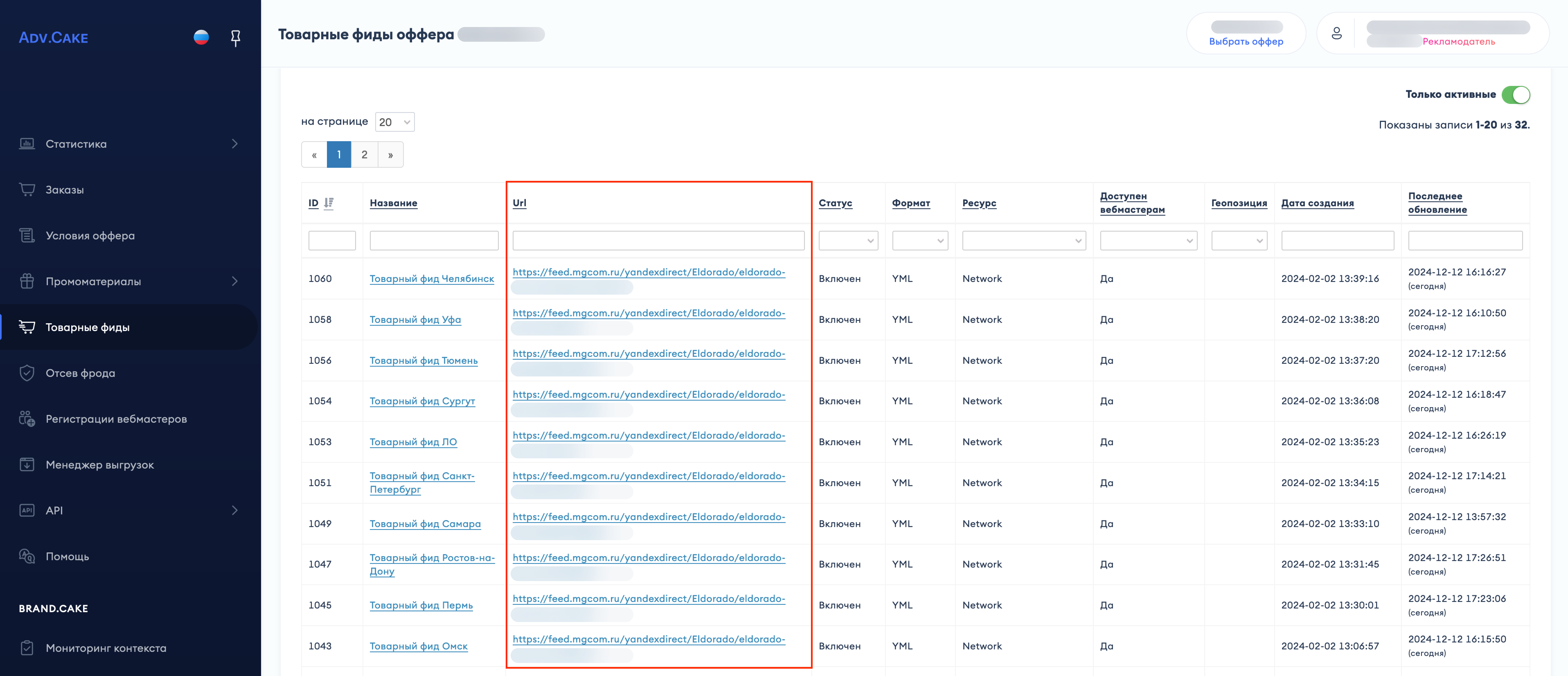Expand the Промоматериалы menu chevron

point(235,281)
